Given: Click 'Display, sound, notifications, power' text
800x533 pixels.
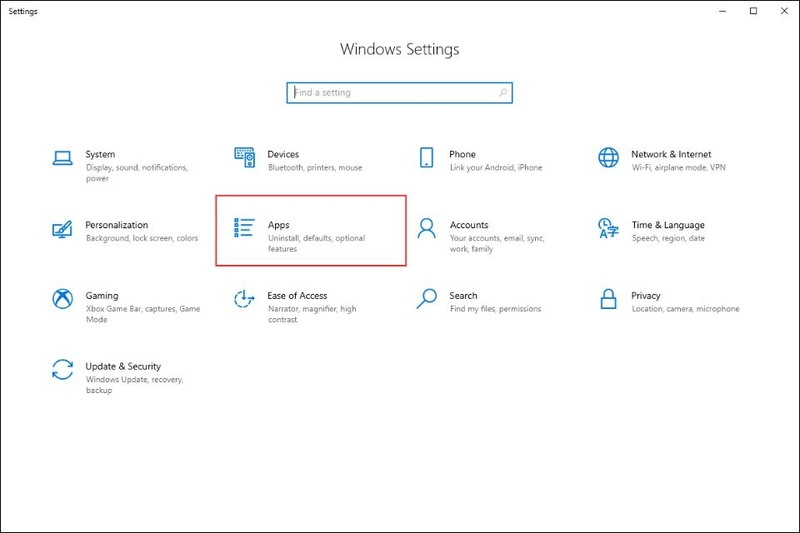Looking at the screenshot, I should [137, 173].
